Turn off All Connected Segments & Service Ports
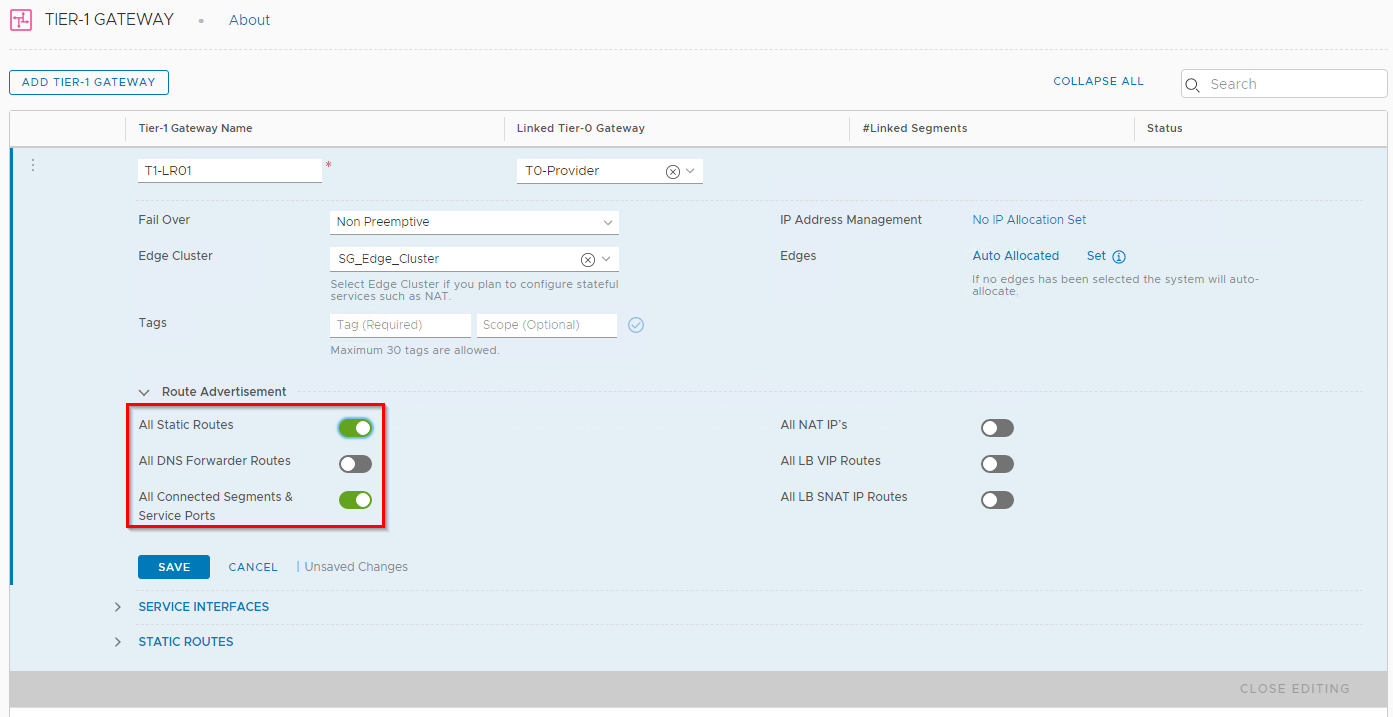Image resolution: width=1393 pixels, height=717 pixels. tap(355, 500)
